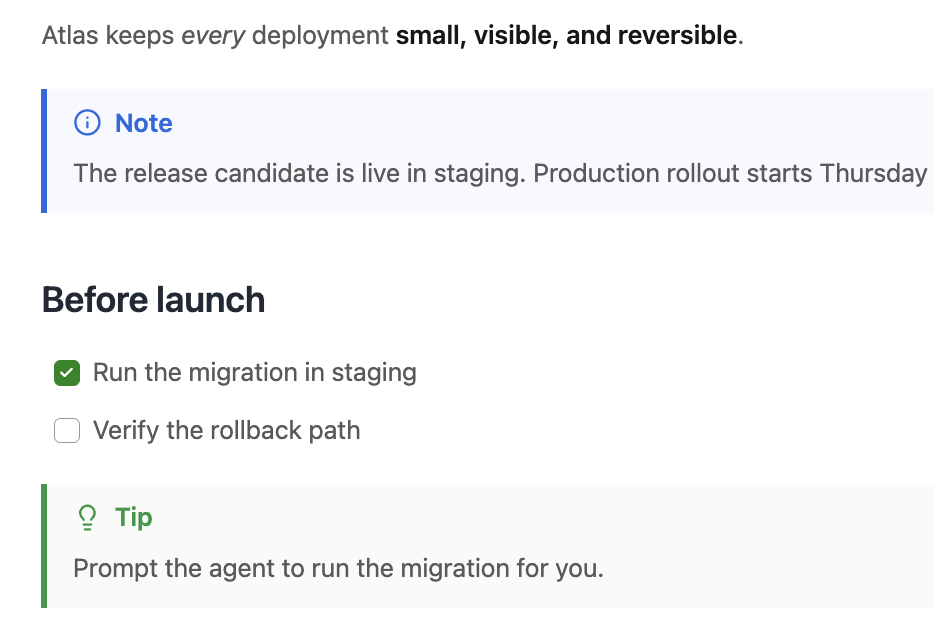Click bold text 'small, visible, and reversible'

566,35
